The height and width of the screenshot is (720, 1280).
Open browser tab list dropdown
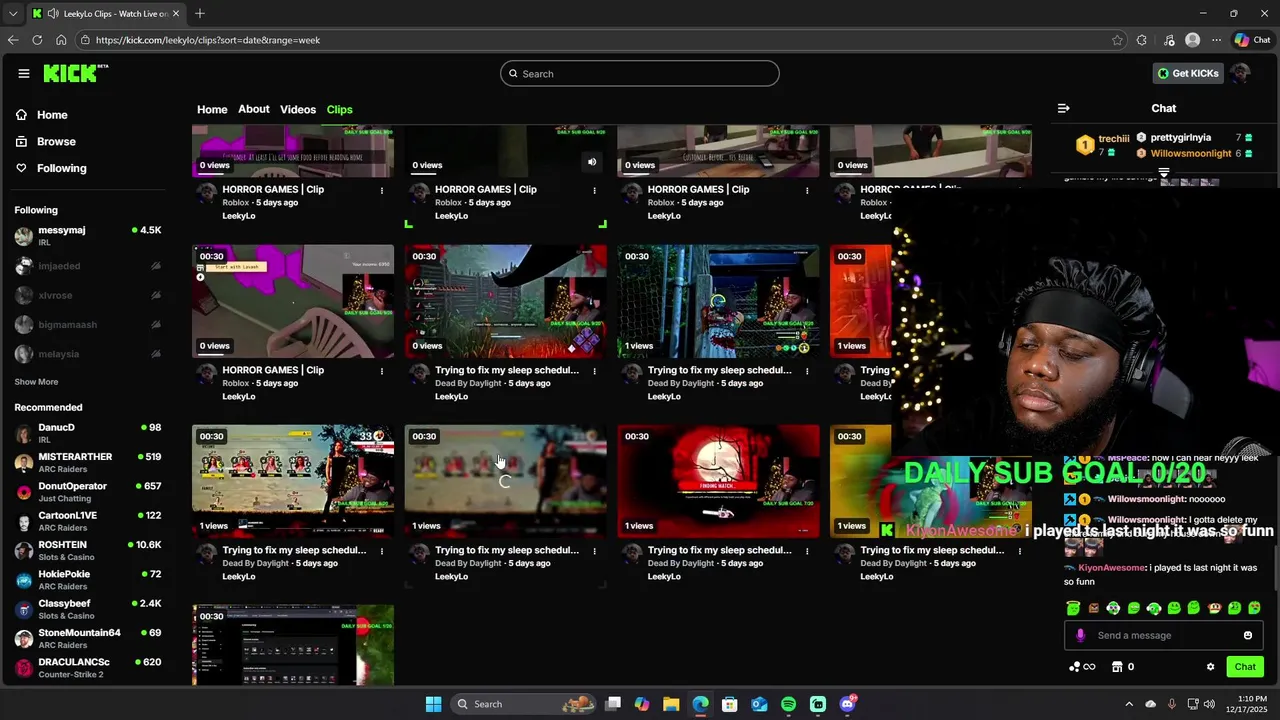click(x=13, y=13)
